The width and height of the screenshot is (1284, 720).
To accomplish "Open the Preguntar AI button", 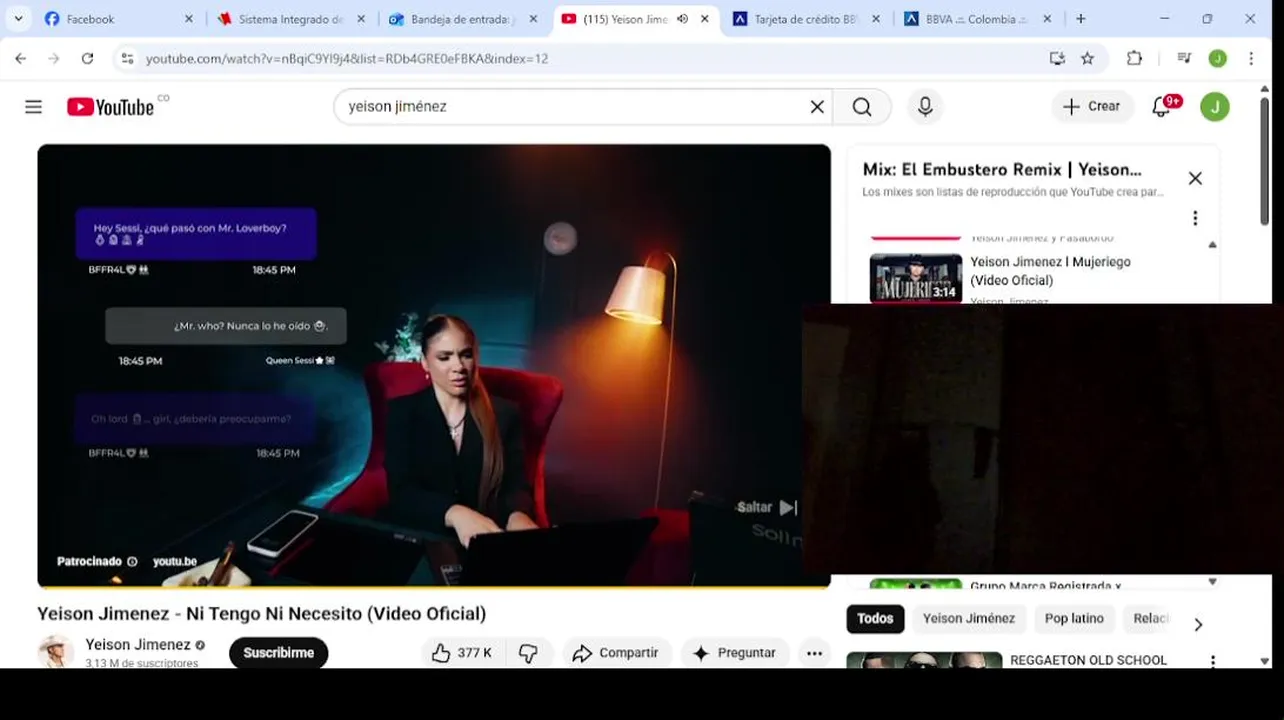I will [735, 653].
